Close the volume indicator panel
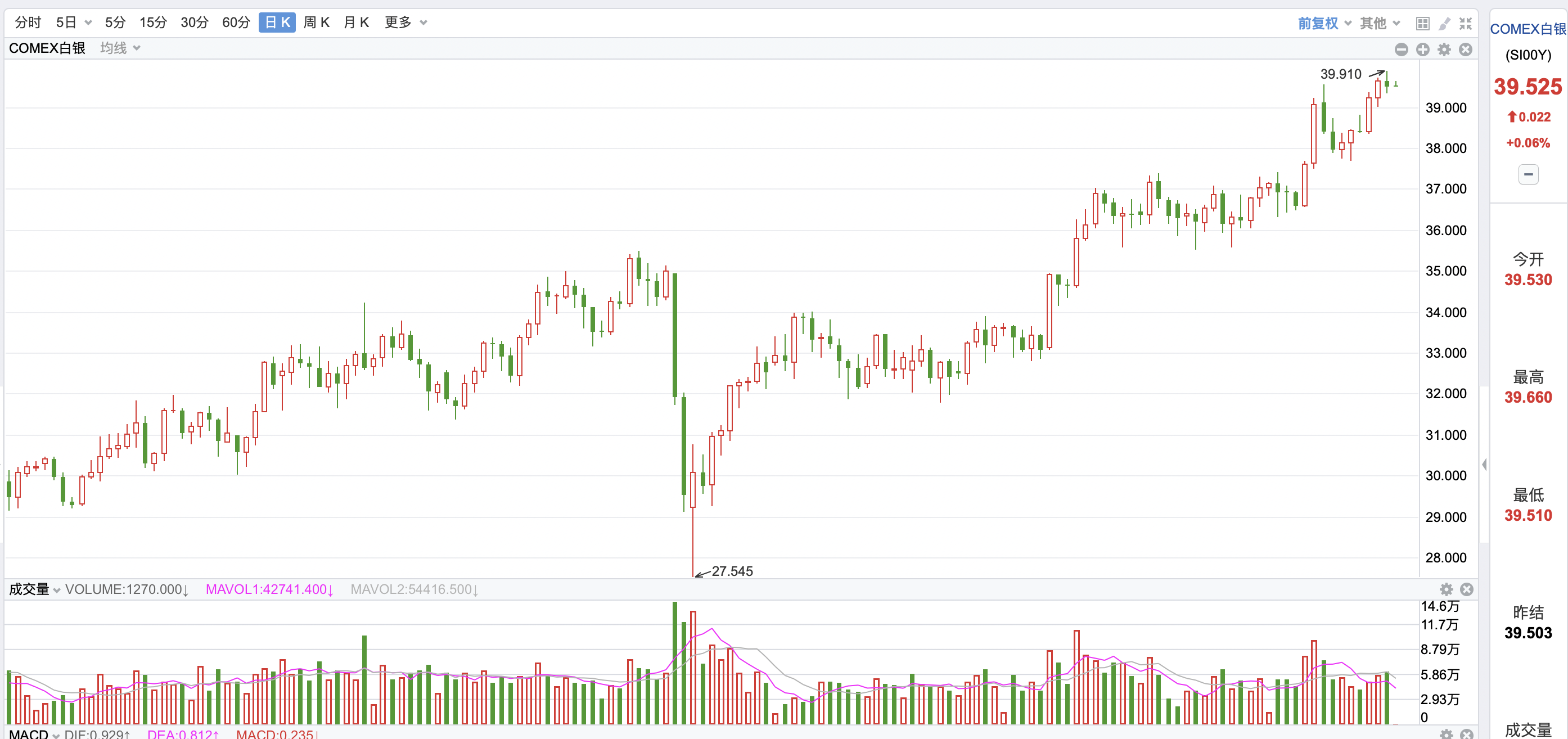 [x=1467, y=589]
